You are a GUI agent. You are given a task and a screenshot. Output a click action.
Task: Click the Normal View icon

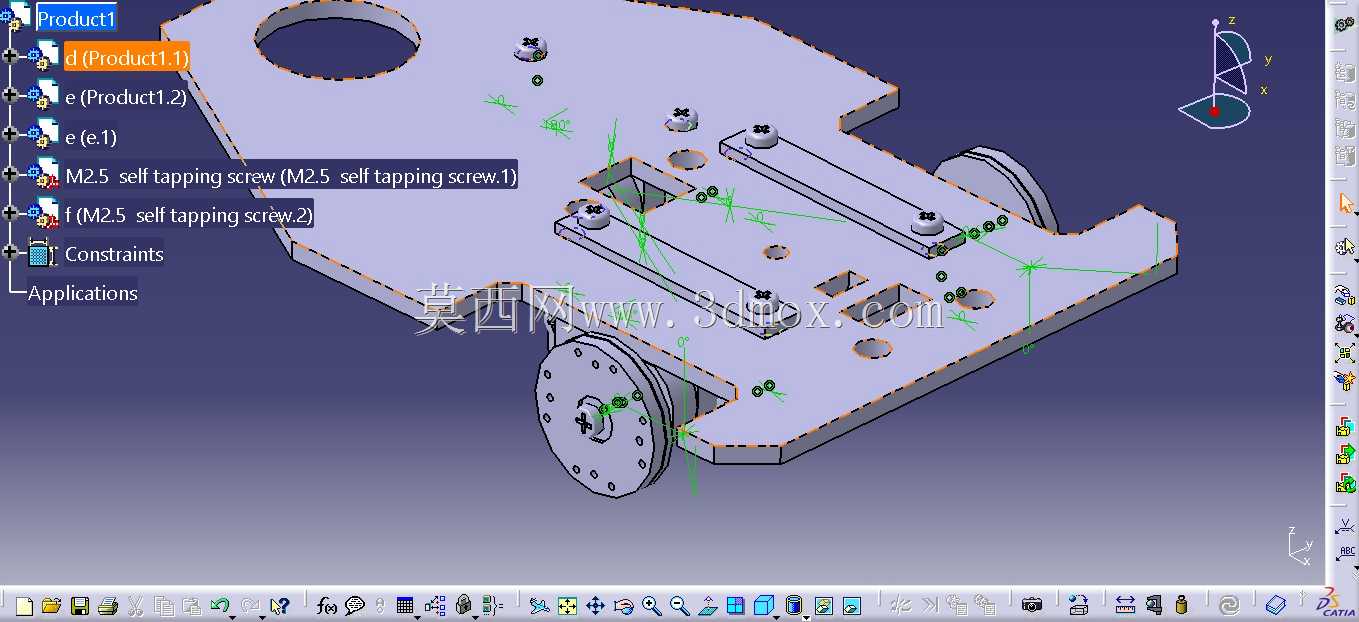pos(708,605)
